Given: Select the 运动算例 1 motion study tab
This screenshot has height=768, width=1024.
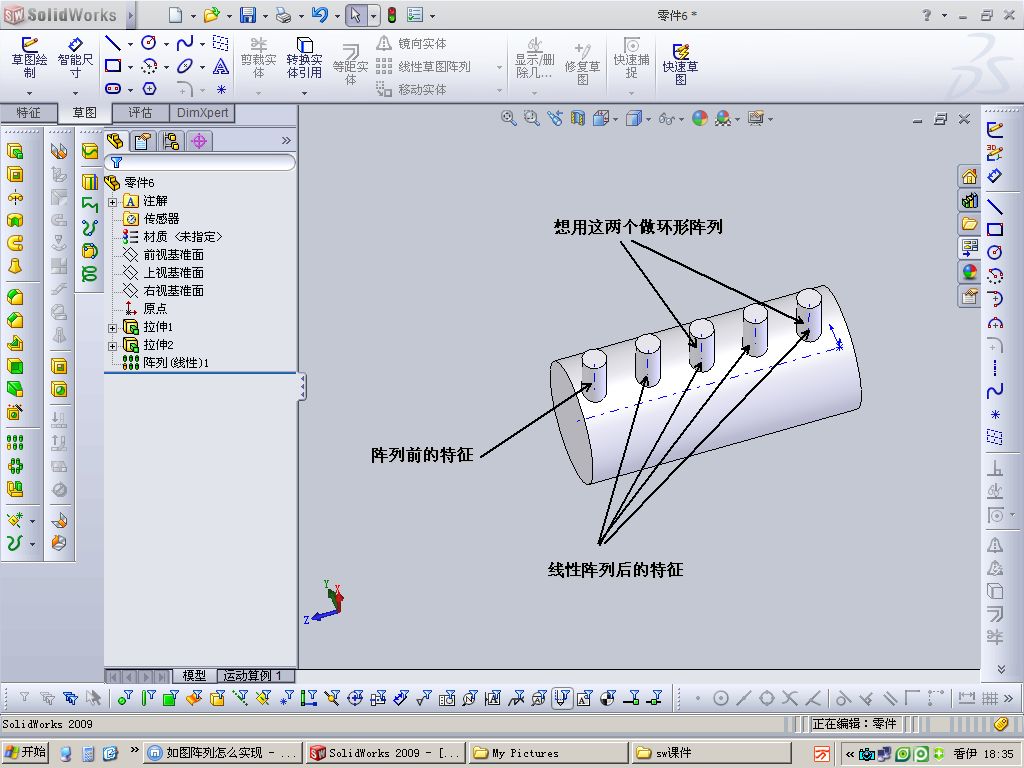Looking at the screenshot, I should pyautogui.click(x=252, y=676).
